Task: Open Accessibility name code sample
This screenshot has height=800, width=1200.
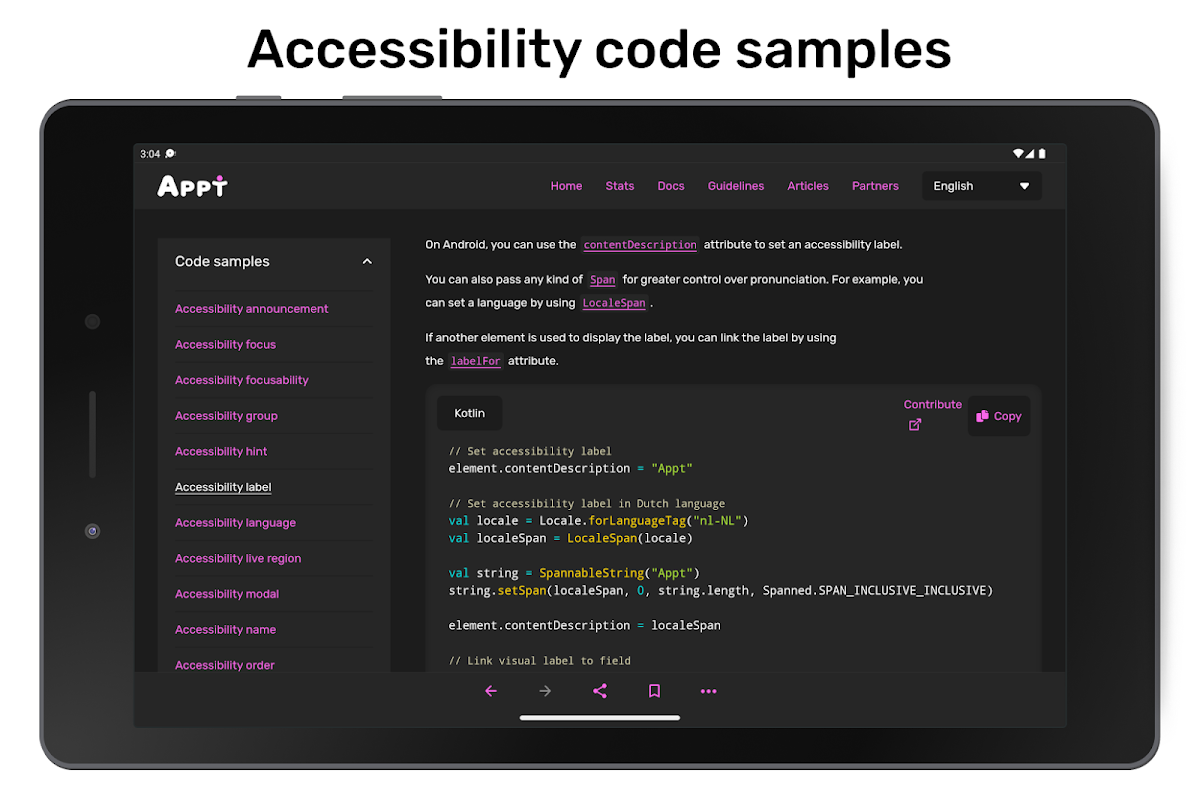Action: click(225, 630)
